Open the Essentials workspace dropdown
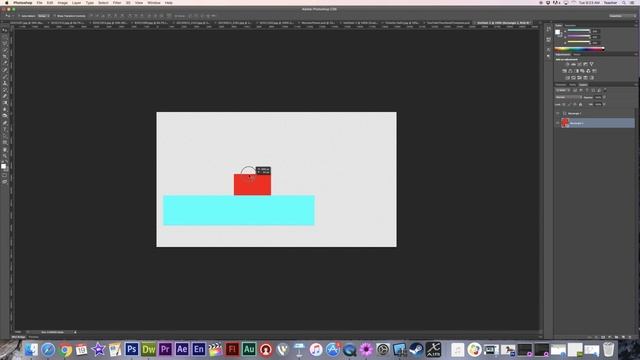The image size is (640, 360). (623, 16)
